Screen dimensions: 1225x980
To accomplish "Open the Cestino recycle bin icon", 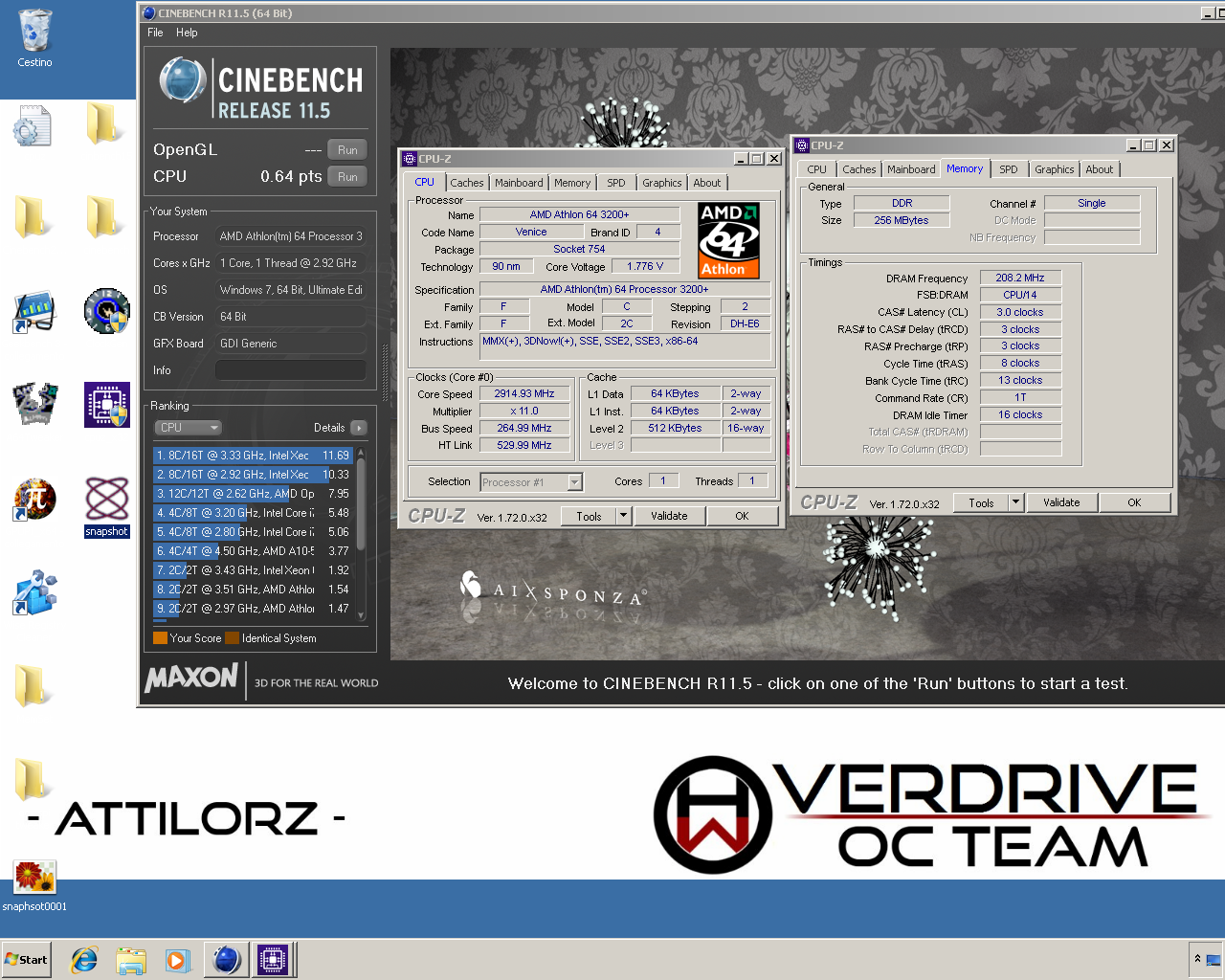I will [34, 38].
